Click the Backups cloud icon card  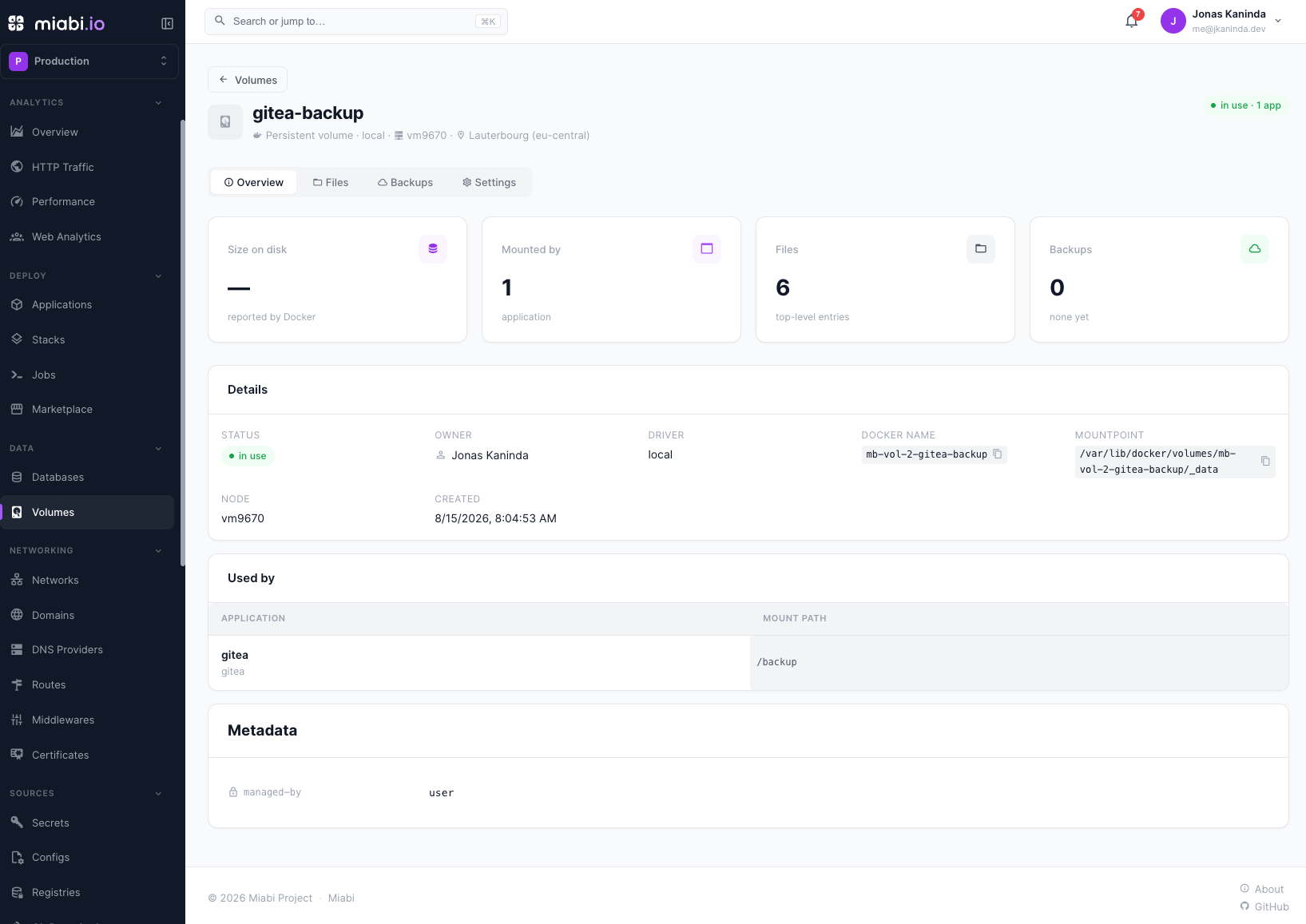click(1254, 248)
